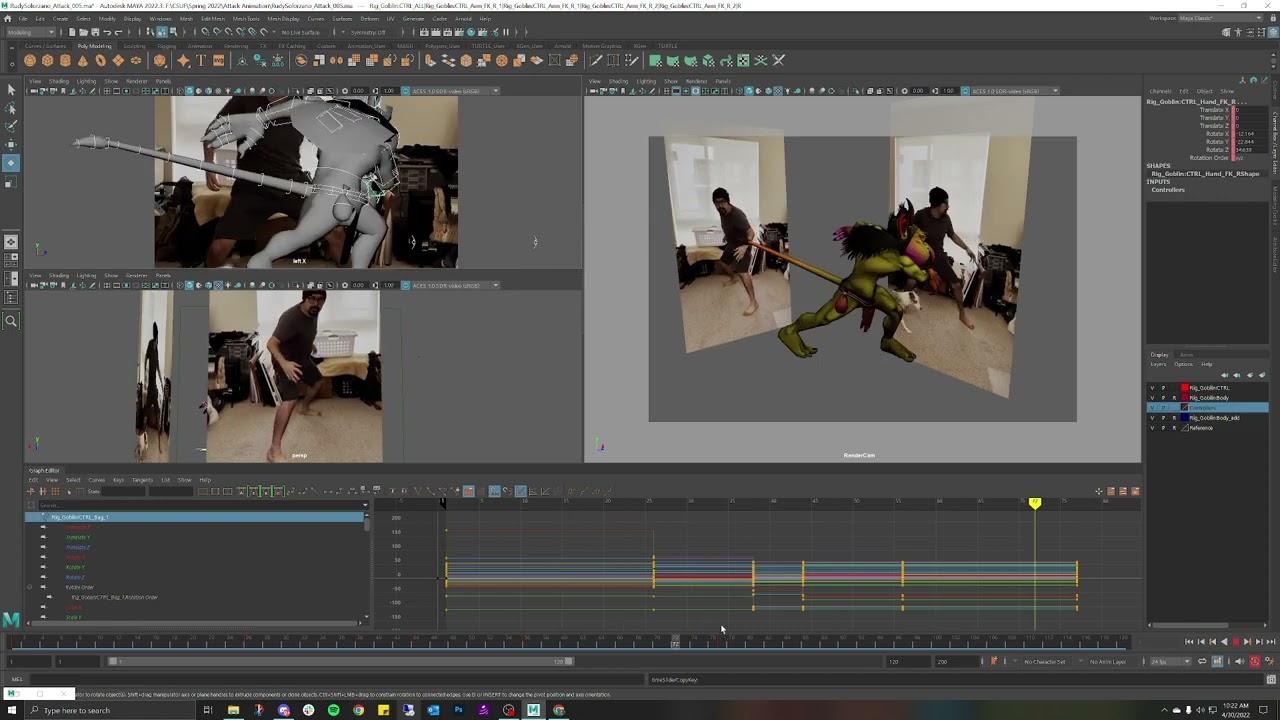
Task: Toggle visibility V of Rig_Goblin:CTRL layer
Action: [x=1152, y=388]
